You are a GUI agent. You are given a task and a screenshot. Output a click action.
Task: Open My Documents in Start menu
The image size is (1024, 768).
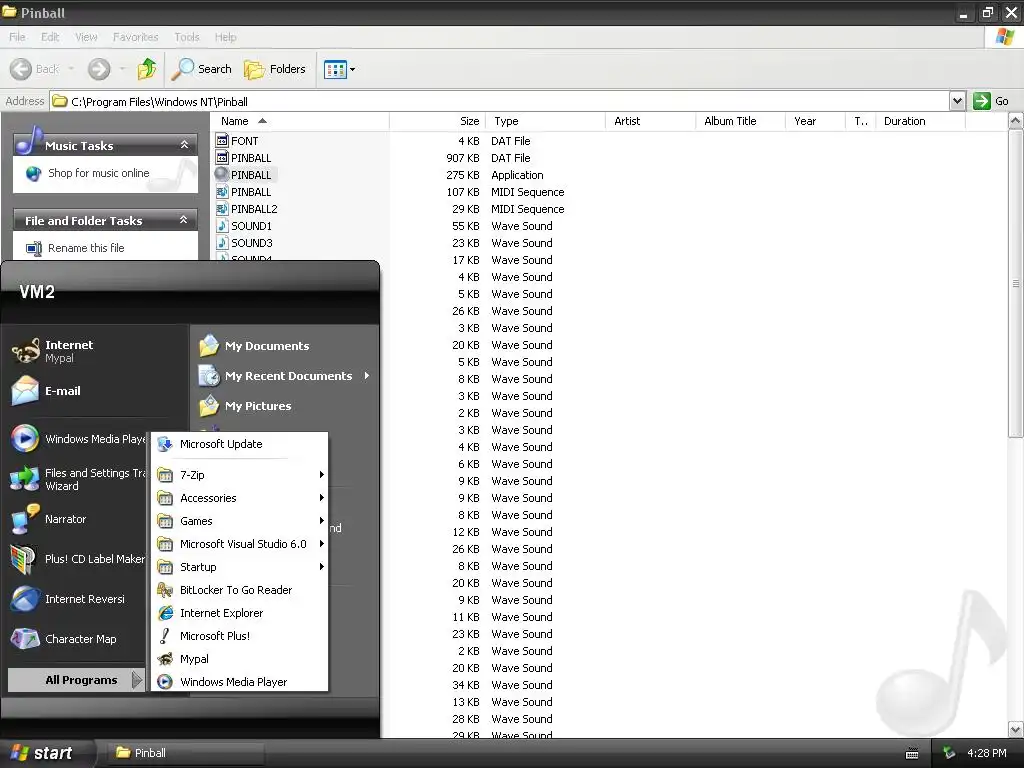tap(255, 345)
